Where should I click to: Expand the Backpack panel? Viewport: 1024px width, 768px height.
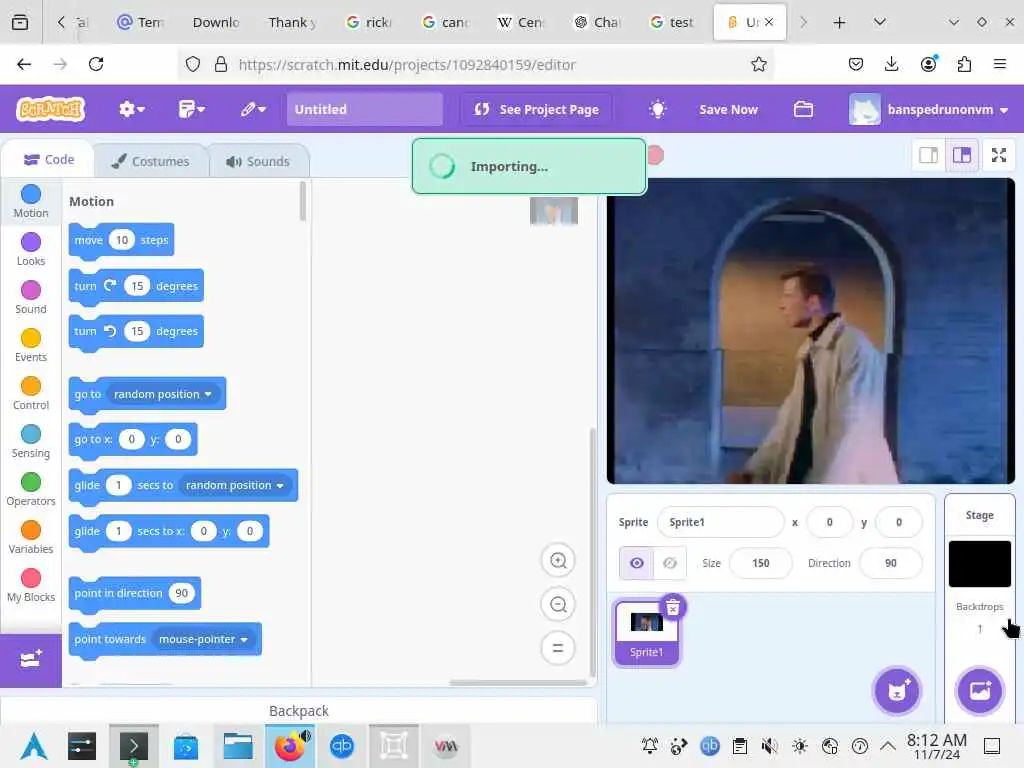pos(298,711)
